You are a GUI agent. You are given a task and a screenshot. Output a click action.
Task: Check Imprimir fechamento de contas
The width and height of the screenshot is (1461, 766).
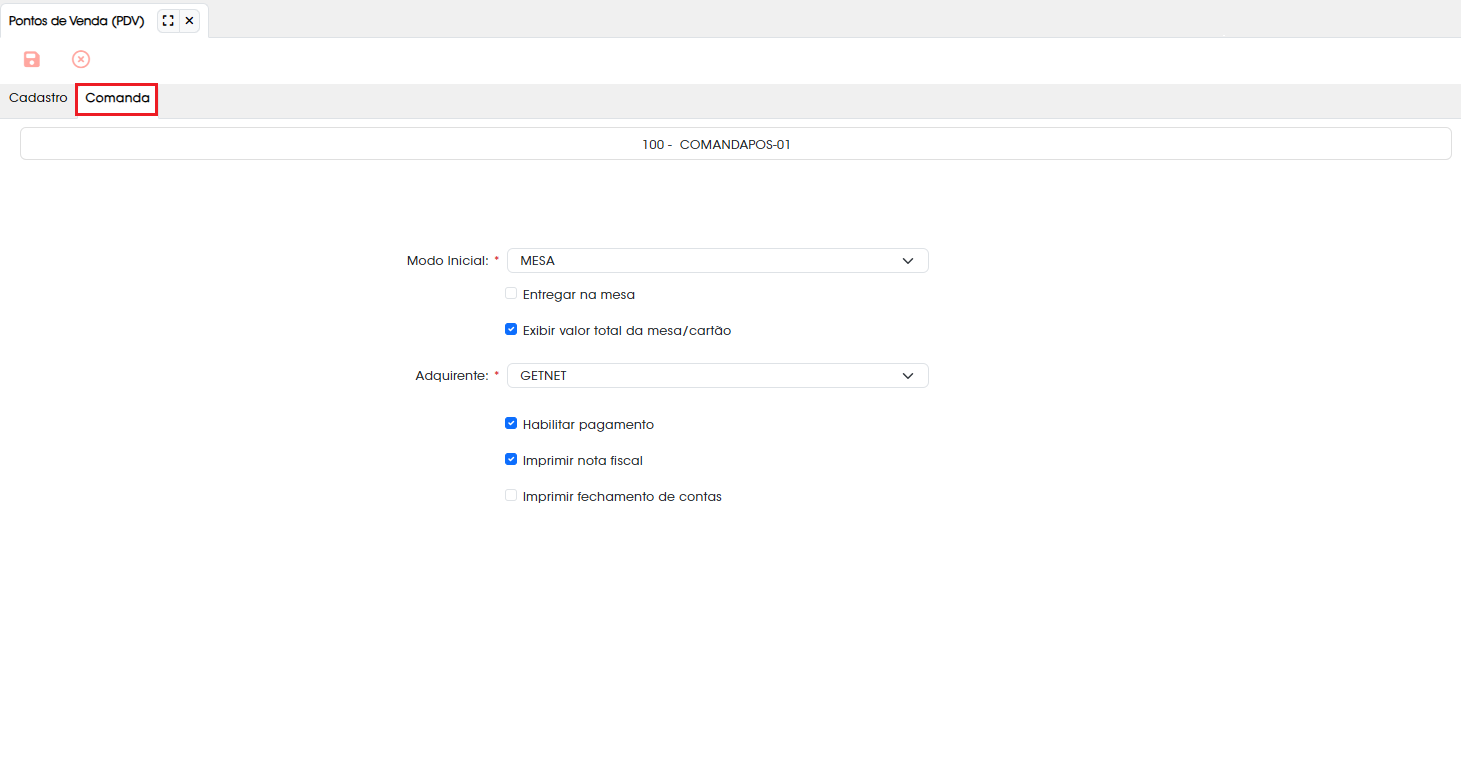511,496
